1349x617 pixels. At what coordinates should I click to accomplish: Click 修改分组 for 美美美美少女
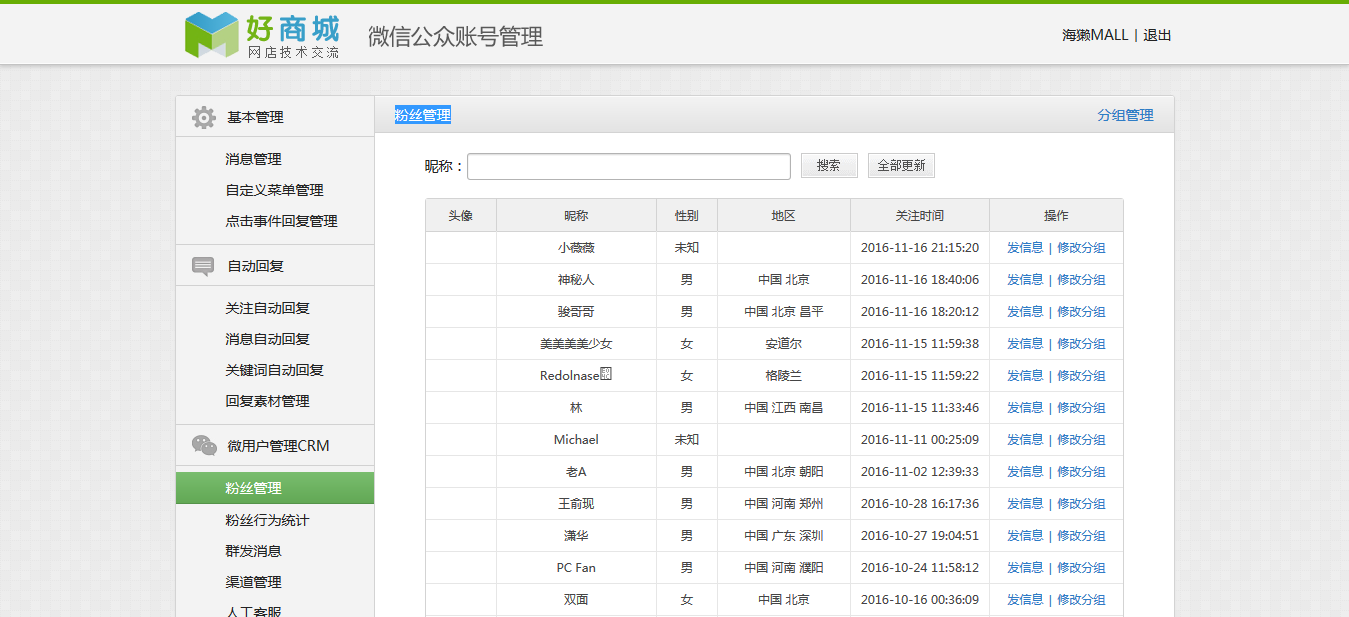point(1081,344)
